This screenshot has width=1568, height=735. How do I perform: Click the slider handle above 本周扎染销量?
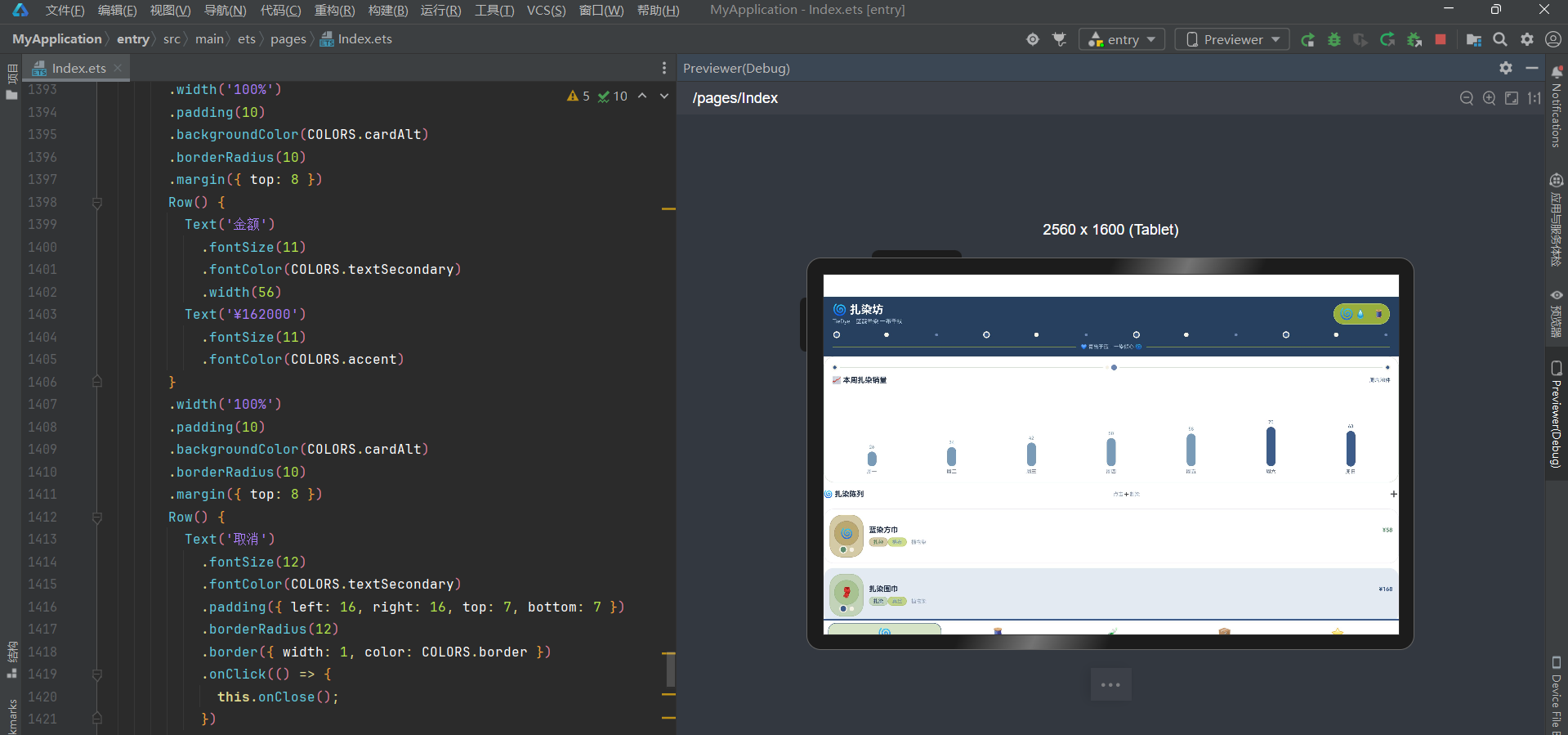(x=1114, y=368)
